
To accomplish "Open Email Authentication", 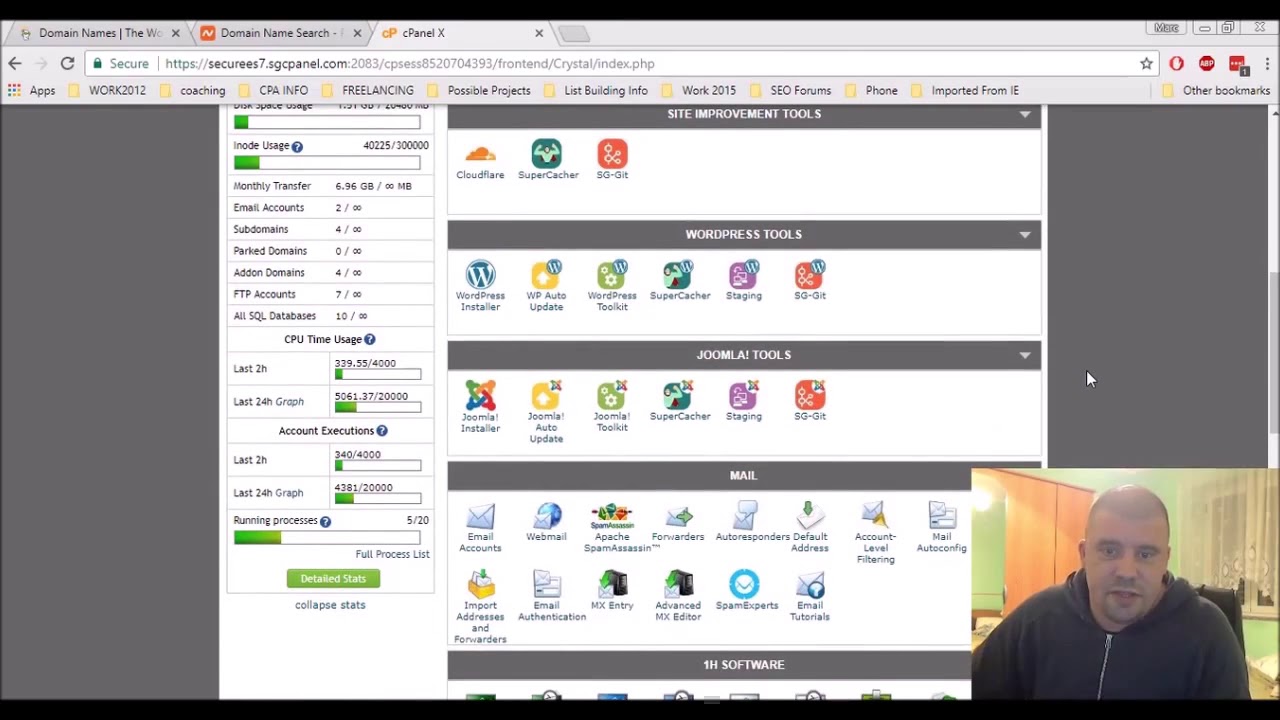I will pos(546,597).
